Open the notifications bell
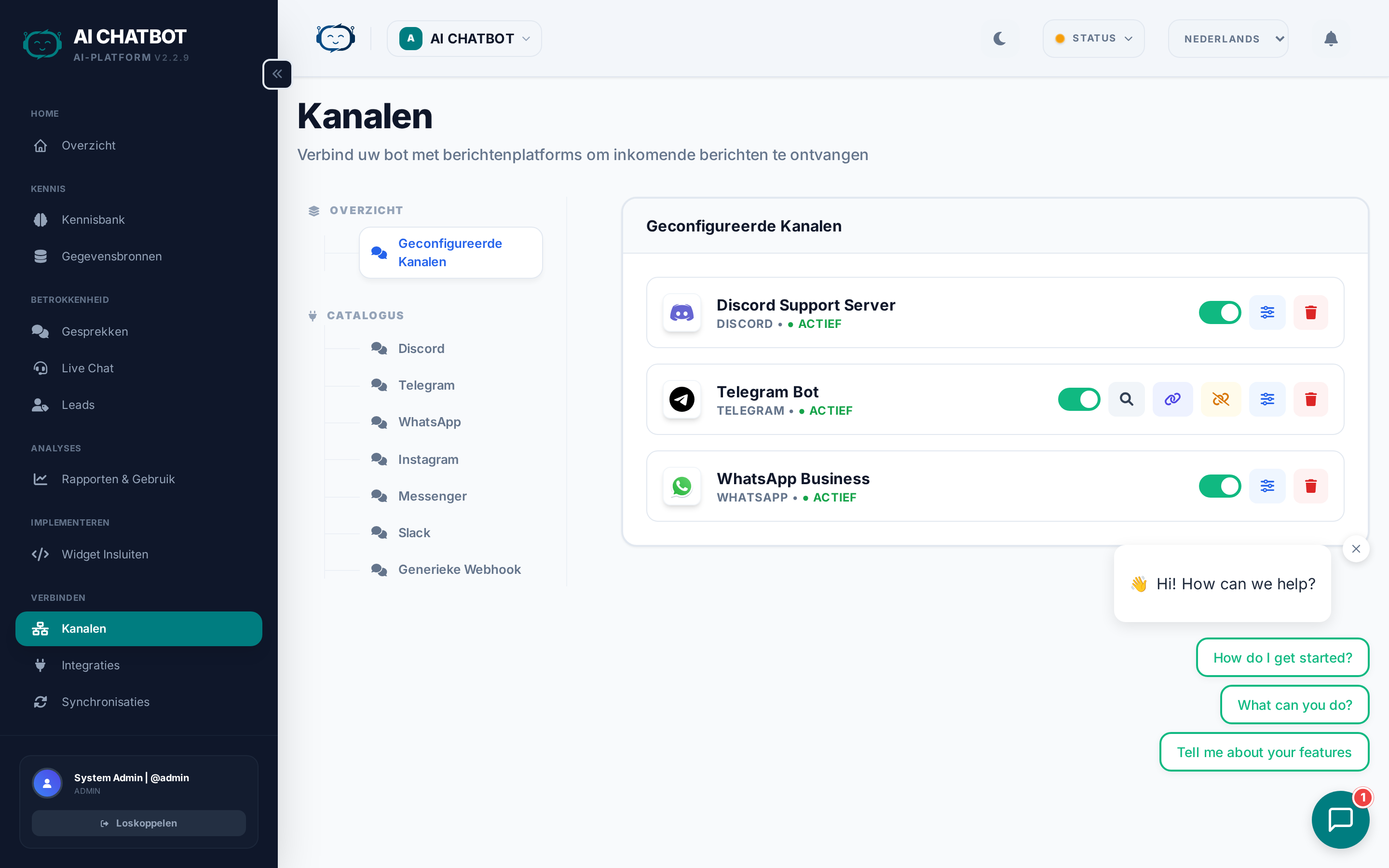1389x868 pixels. [x=1331, y=39]
